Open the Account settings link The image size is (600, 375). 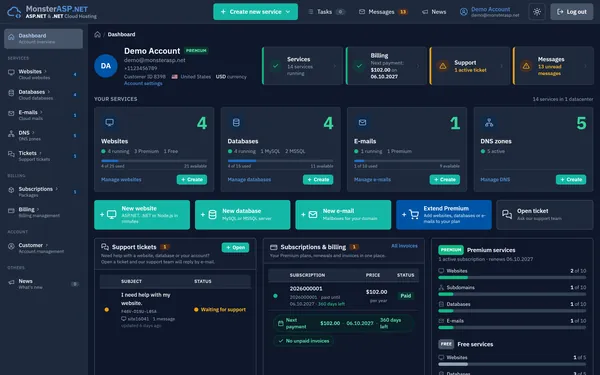[143, 83]
